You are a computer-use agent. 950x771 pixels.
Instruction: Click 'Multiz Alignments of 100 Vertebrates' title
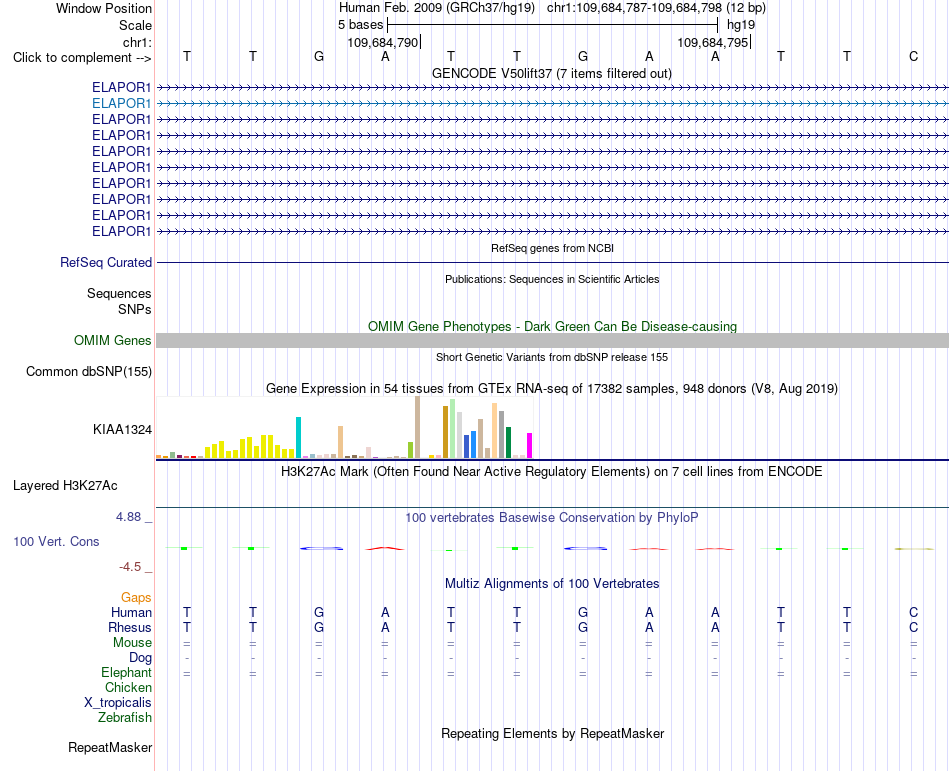point(552,583)
